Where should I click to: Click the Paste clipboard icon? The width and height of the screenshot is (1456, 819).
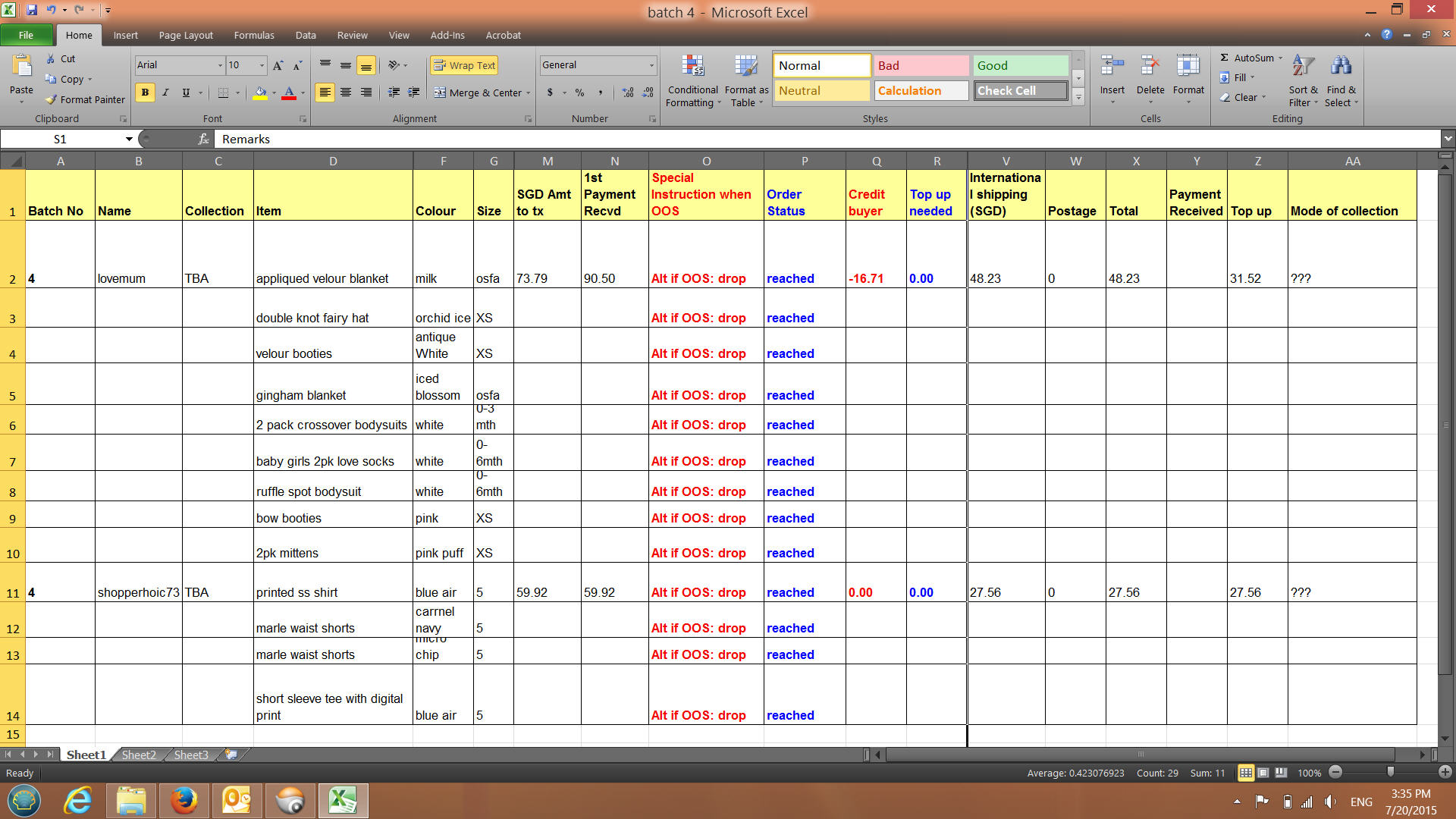[x=21, y=67]
